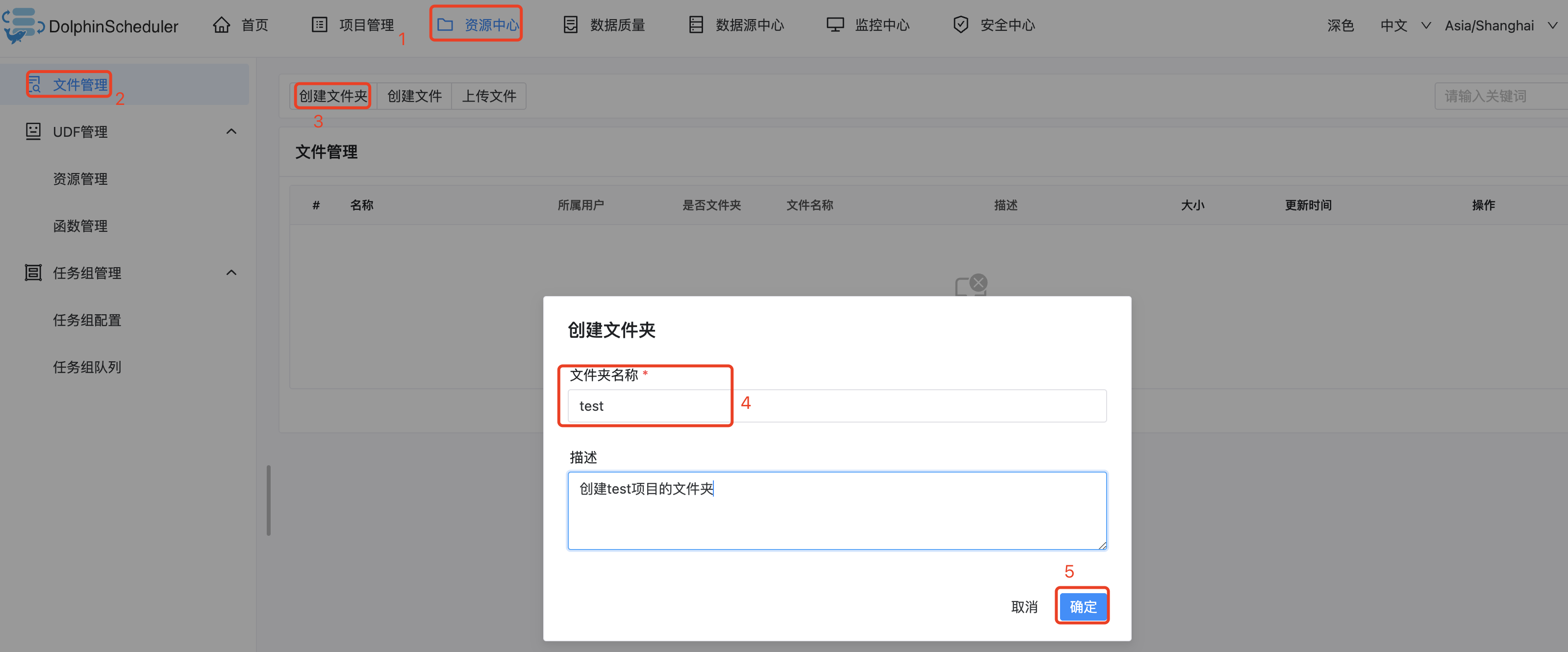
Task: Click the security center shield icon
Action: pyautogui.click(x=961, y=25)
